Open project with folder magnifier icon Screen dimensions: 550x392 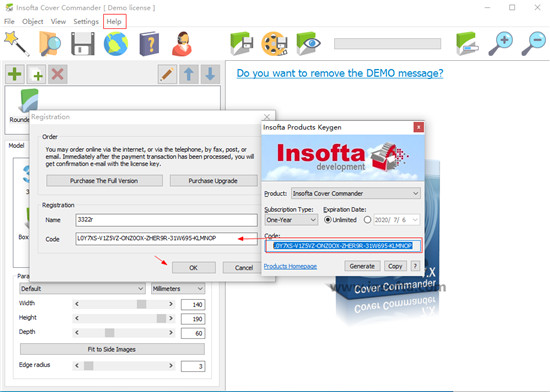coord(49,43)
